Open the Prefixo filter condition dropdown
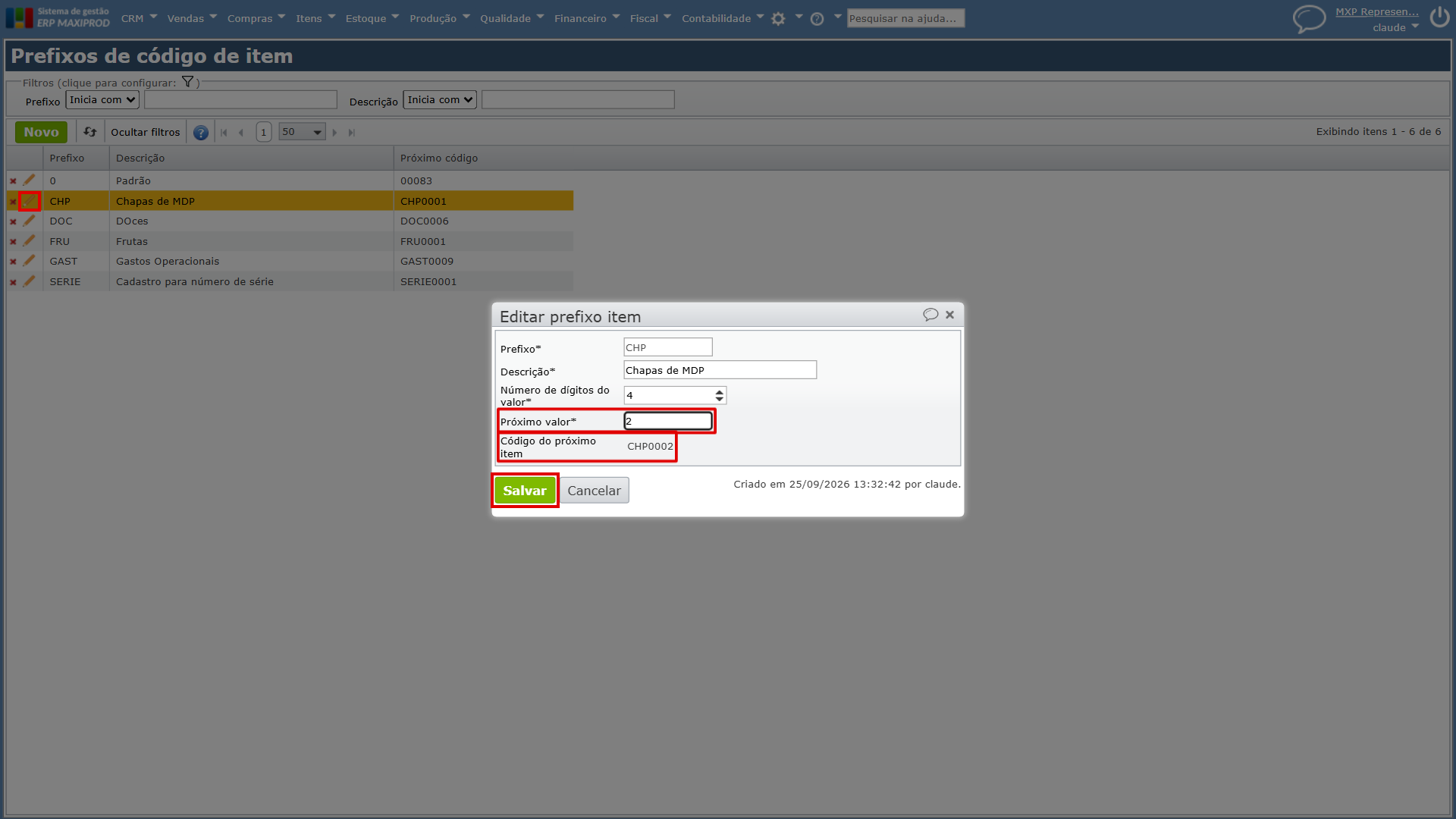This screenshot has height=819, width=1456. (102, 99)
